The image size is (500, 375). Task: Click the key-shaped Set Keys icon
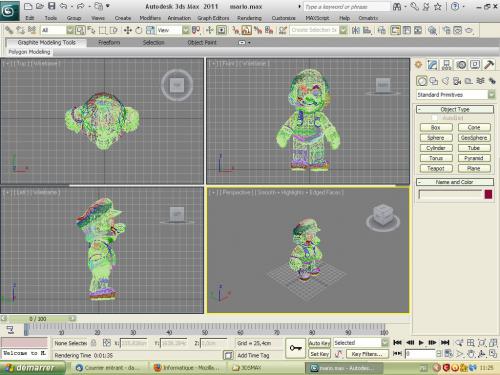(296, 348)
